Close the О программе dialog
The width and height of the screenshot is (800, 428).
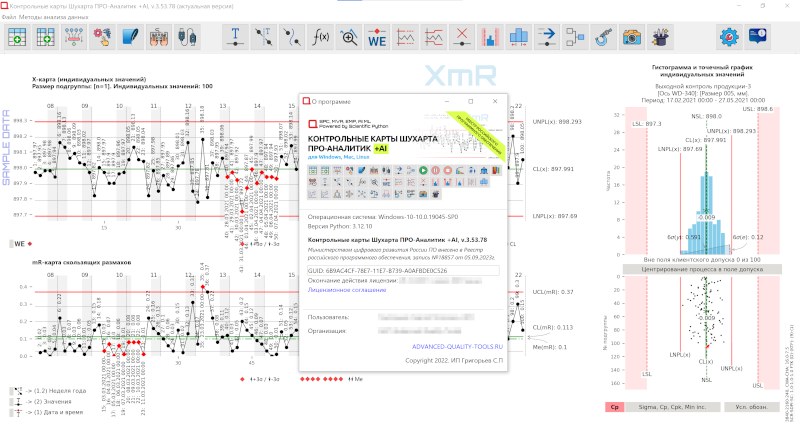(x=495, y=102)
